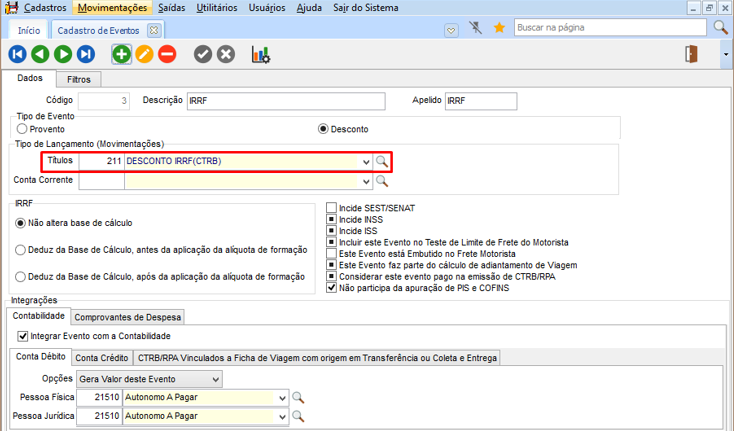Delete record with red minus icon

point(167,54)
